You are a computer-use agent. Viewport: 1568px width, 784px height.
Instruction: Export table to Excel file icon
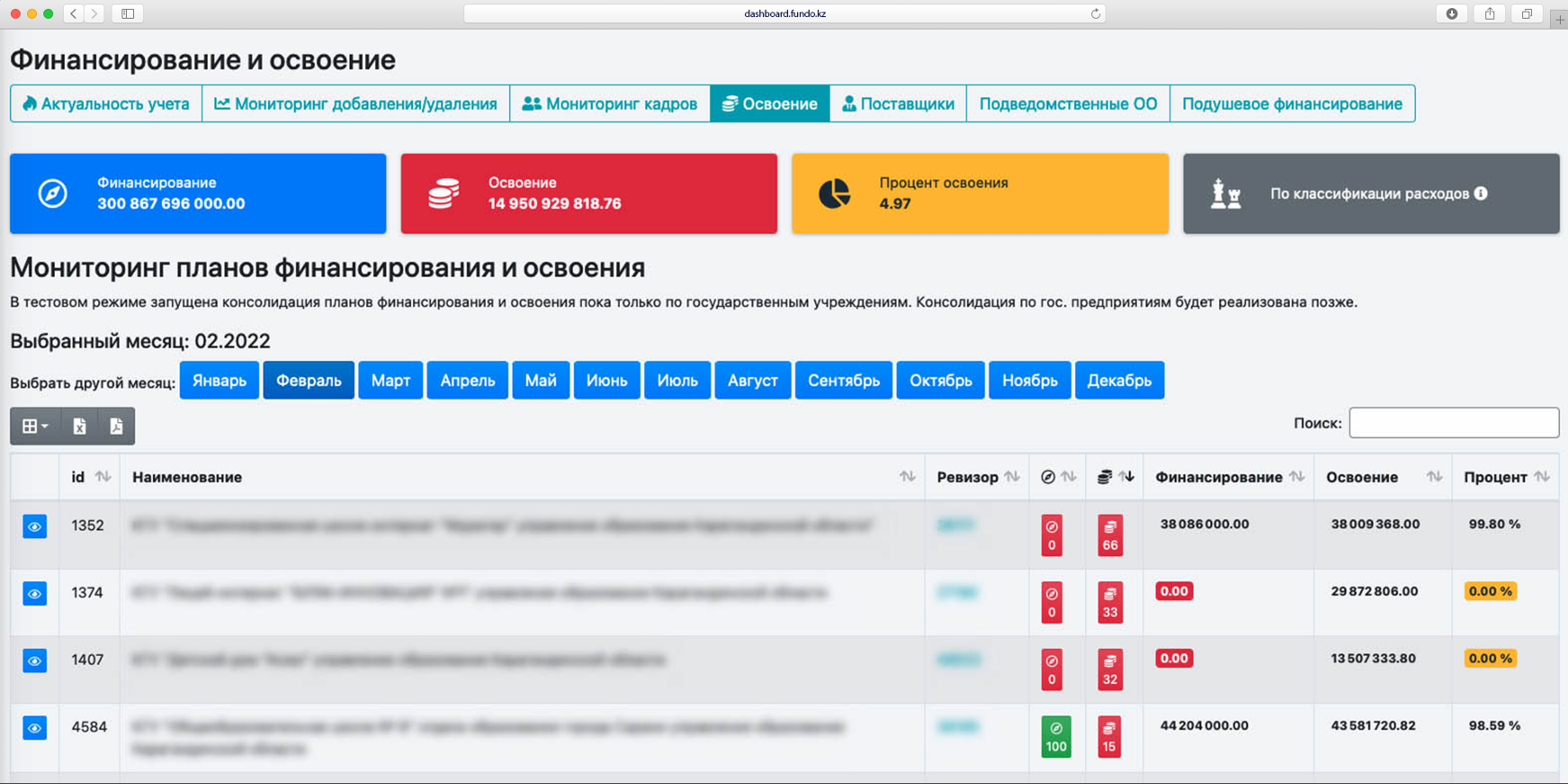coord(79,426)
